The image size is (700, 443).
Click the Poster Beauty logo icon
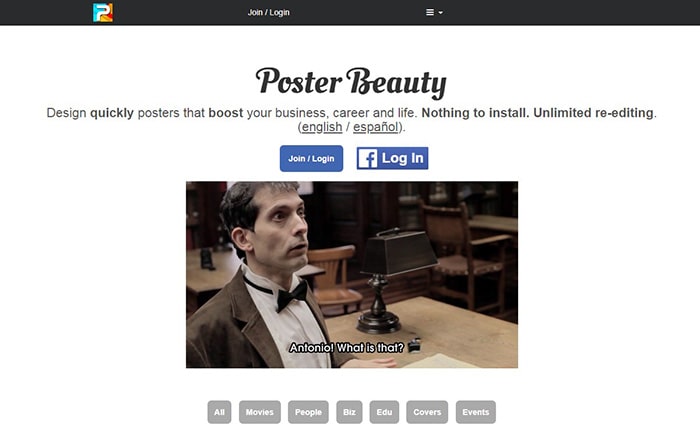tap(103, 13)
